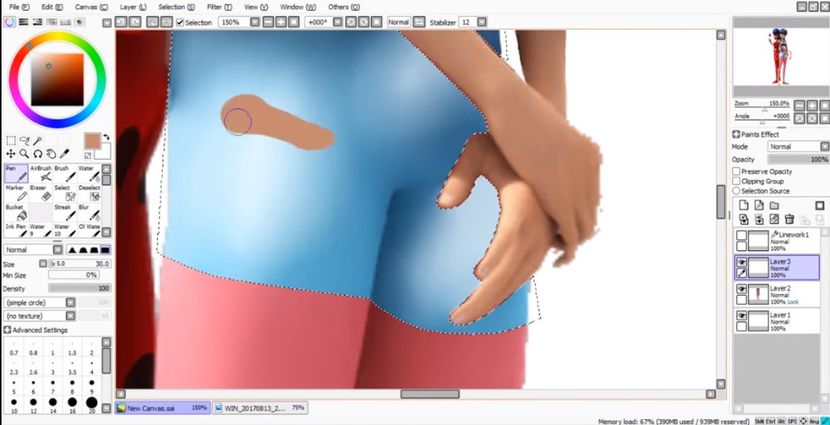The height and width of the screenshot is (425, 830).
Task: Open the layer blending Mode dropdown
Action: click(796, 146)
